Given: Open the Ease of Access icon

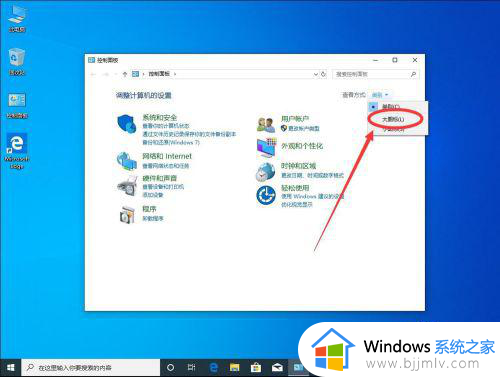Looking at the screenshot, I should click(266, 195).
